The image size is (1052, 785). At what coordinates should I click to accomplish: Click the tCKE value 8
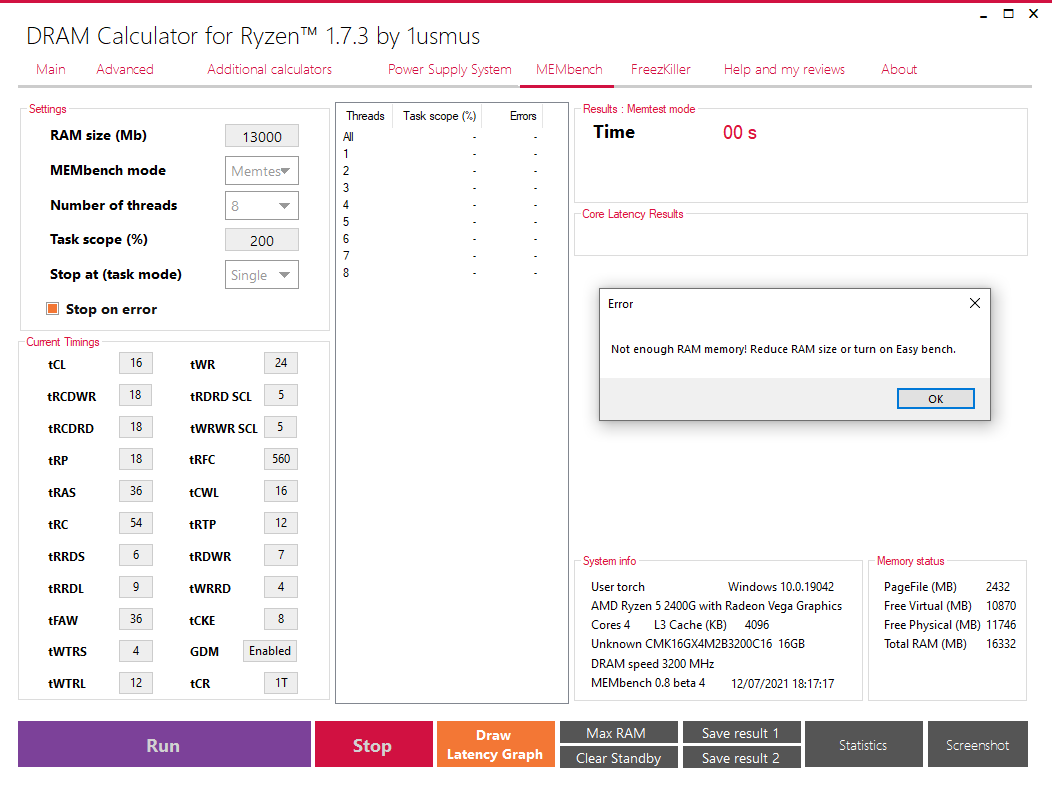(281, 619)
